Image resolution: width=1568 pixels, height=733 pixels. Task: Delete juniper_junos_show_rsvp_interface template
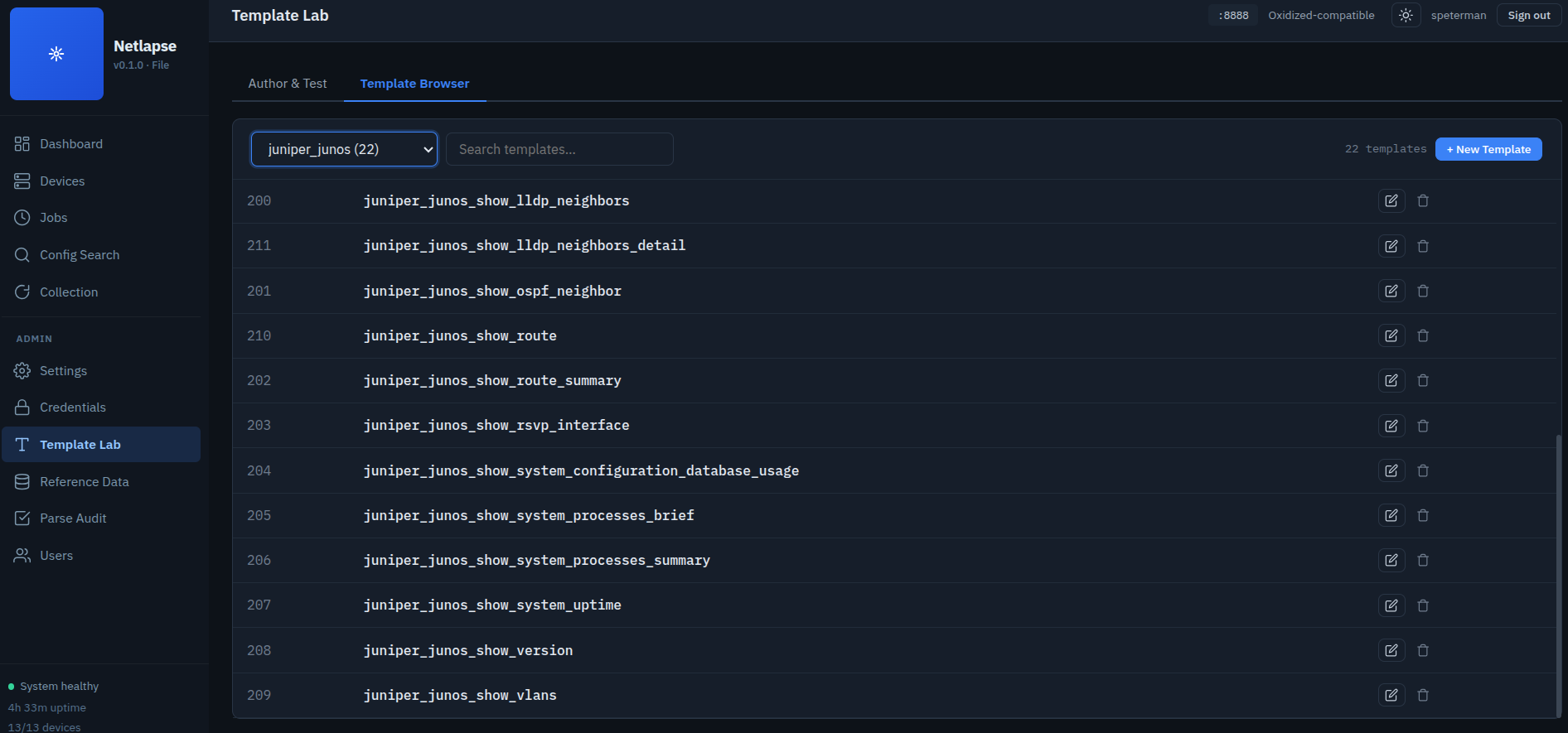[1423, 426]
